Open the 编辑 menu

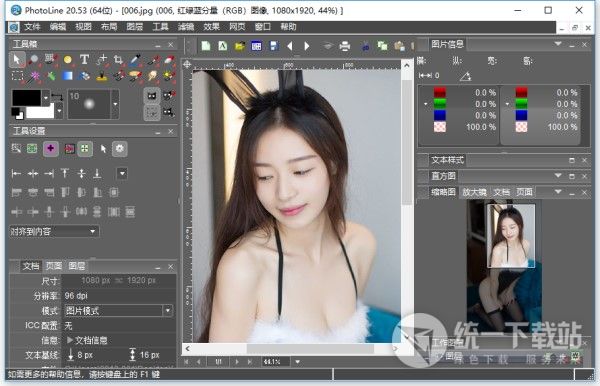[x=57, y=27]
